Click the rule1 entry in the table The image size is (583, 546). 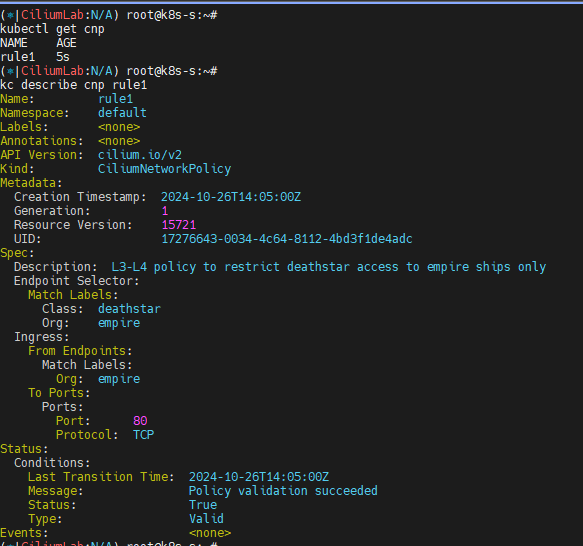coord(17,57)
